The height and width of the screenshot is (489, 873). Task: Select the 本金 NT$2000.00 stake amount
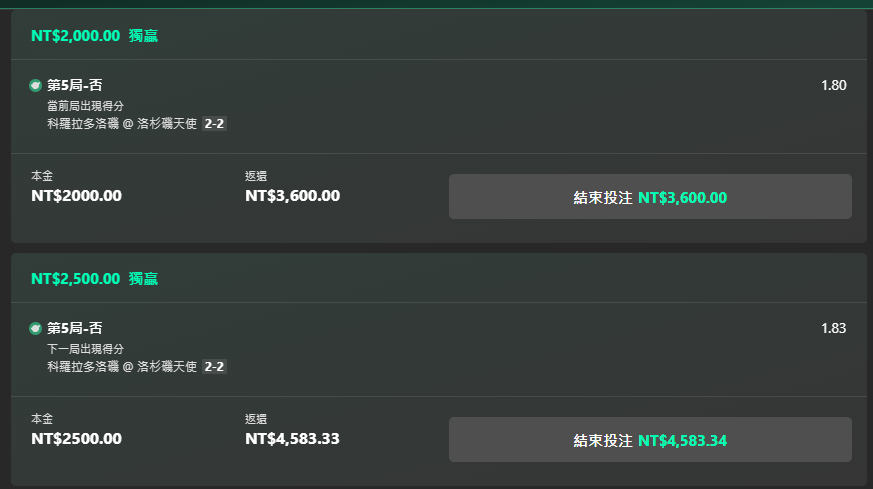76,195
